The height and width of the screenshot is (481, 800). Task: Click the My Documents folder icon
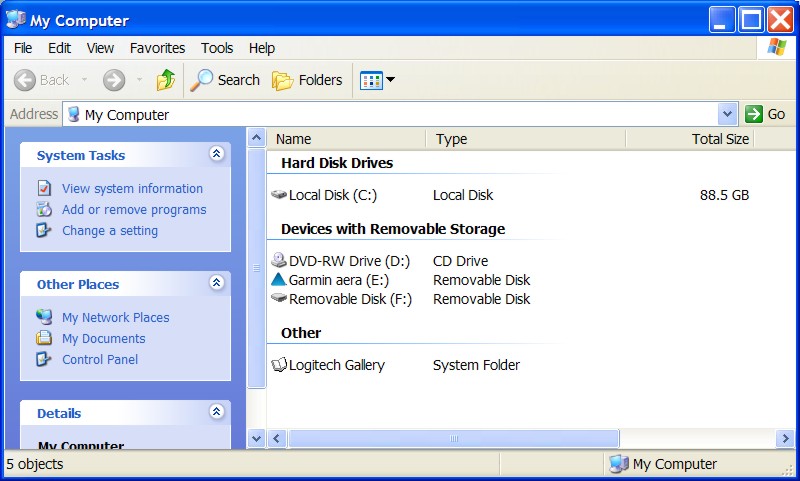coord(44,338)
